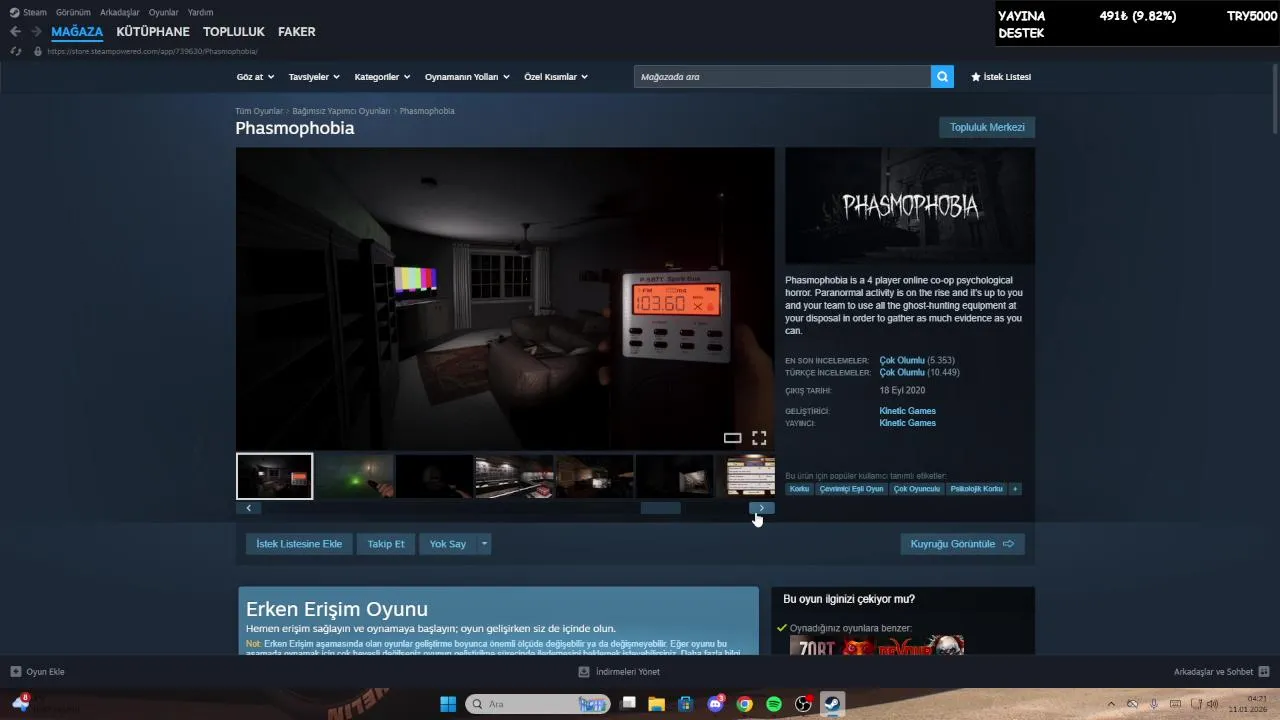The image size is (1280, 720).
Task: Switch to the KÜTÜPHANE tab
Action: 153,32
